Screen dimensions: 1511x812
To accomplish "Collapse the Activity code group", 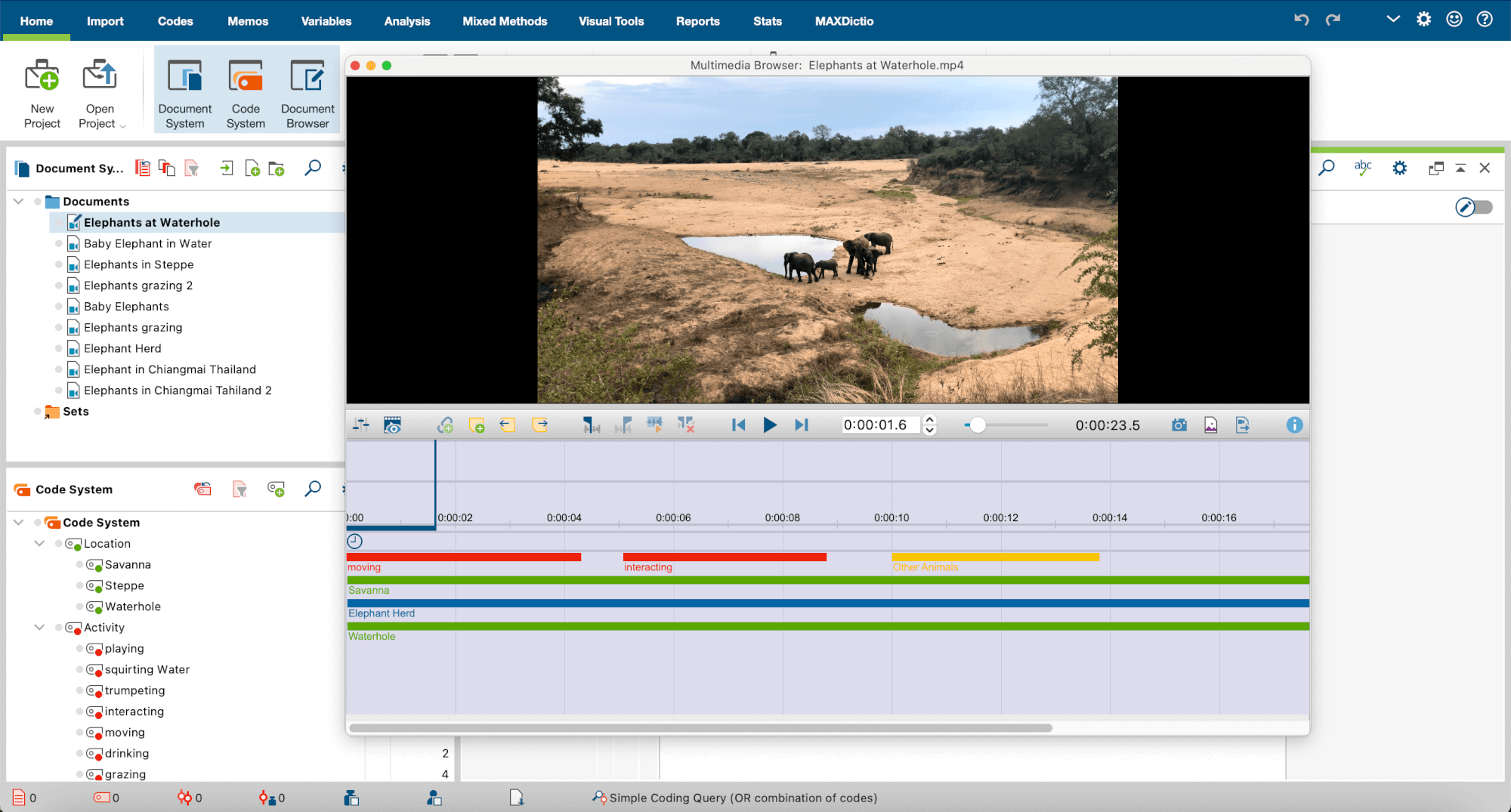I will coord(39,627).
